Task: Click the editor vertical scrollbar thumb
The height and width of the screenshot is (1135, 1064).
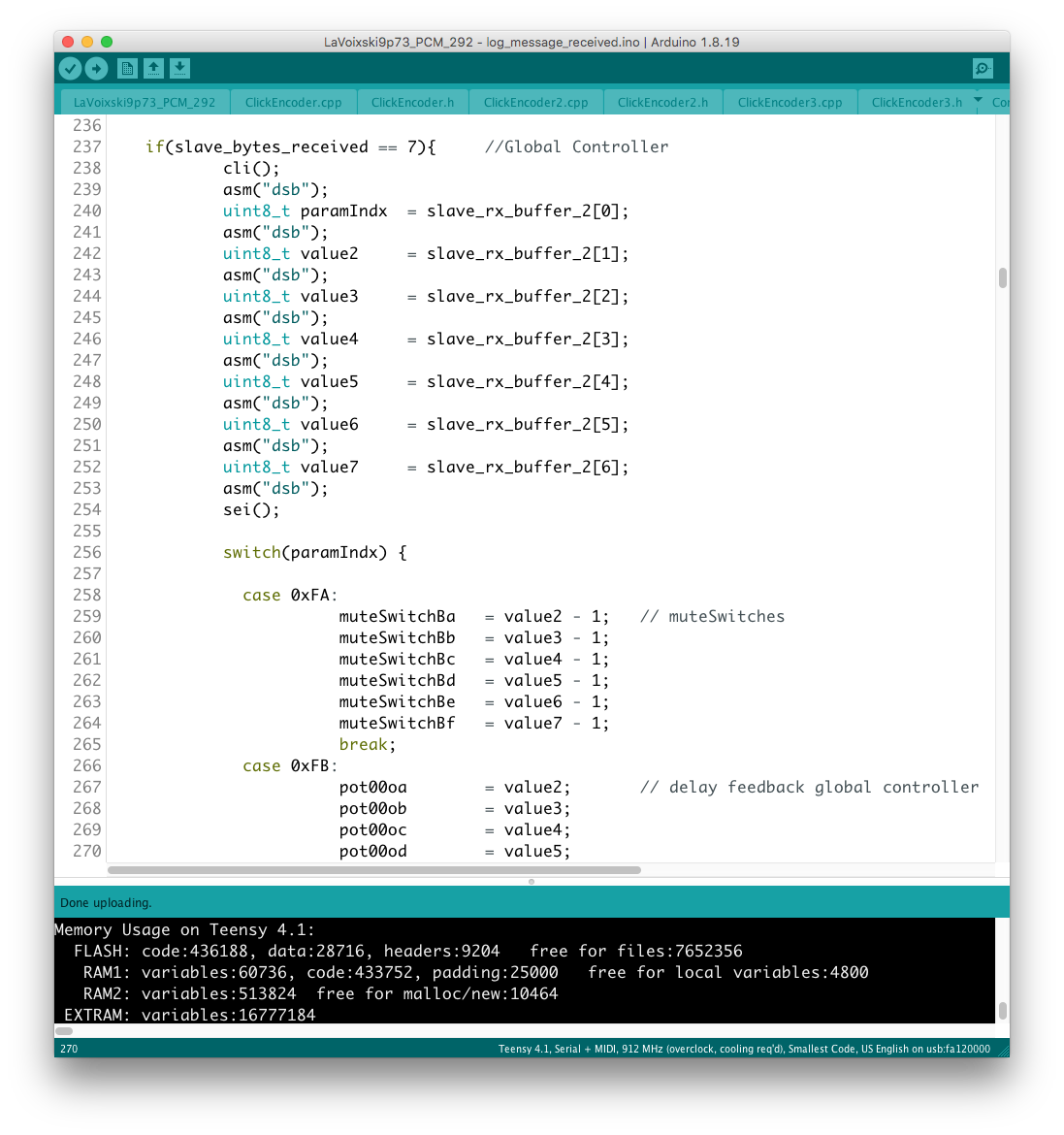Action: point(1002,278)
